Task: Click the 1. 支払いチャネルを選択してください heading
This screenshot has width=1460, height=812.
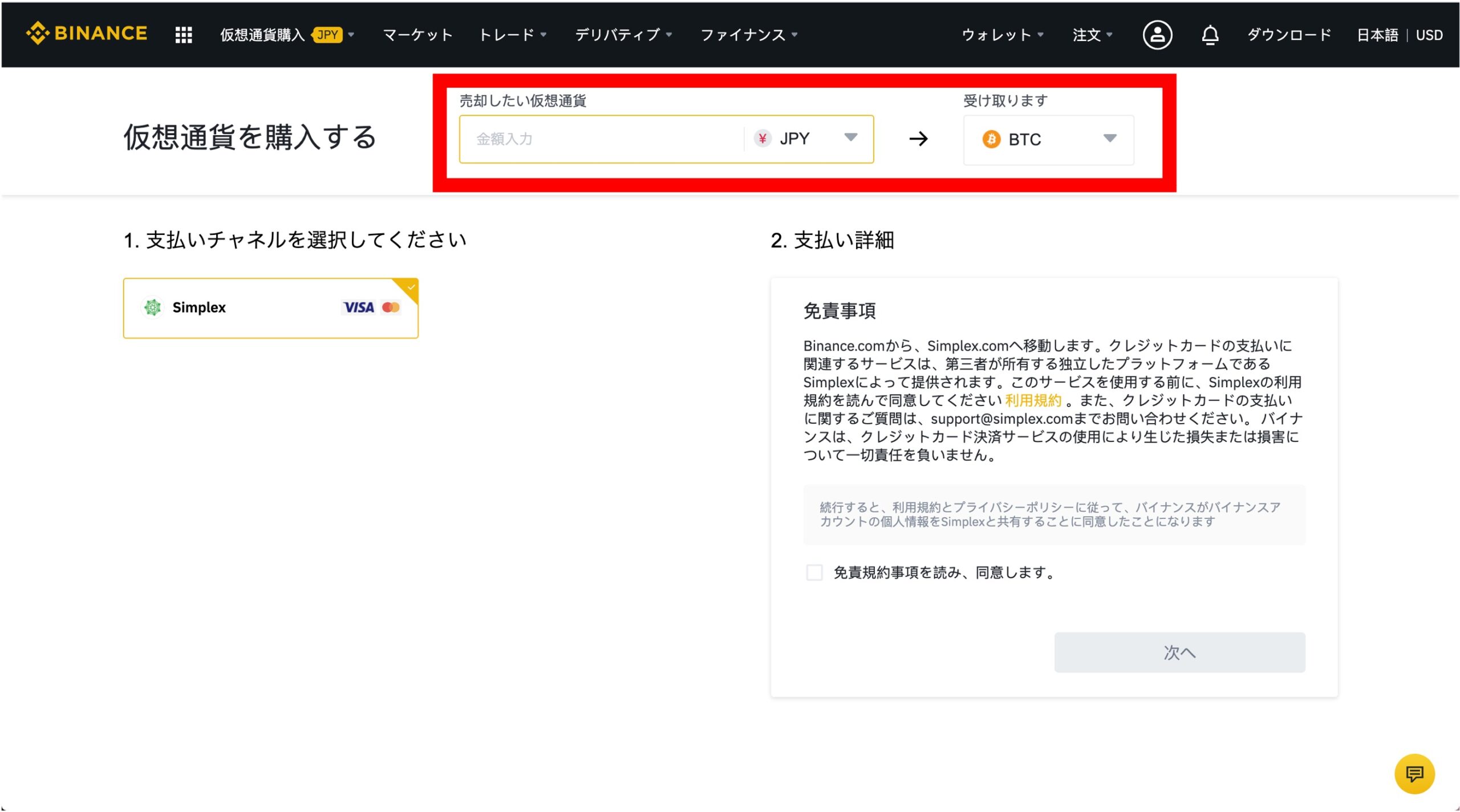Action: (295, 240)
